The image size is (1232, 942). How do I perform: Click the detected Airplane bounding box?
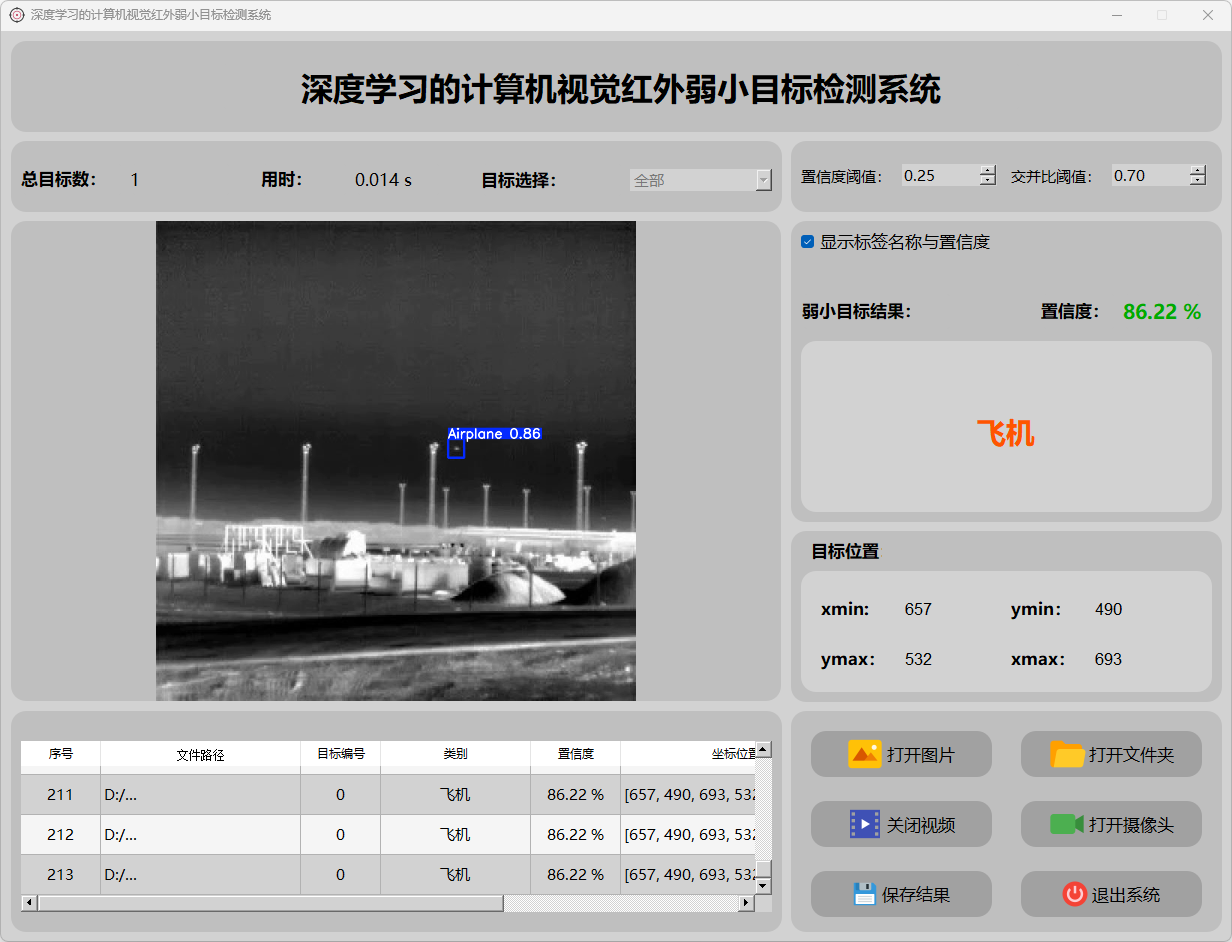pos(456,449)
